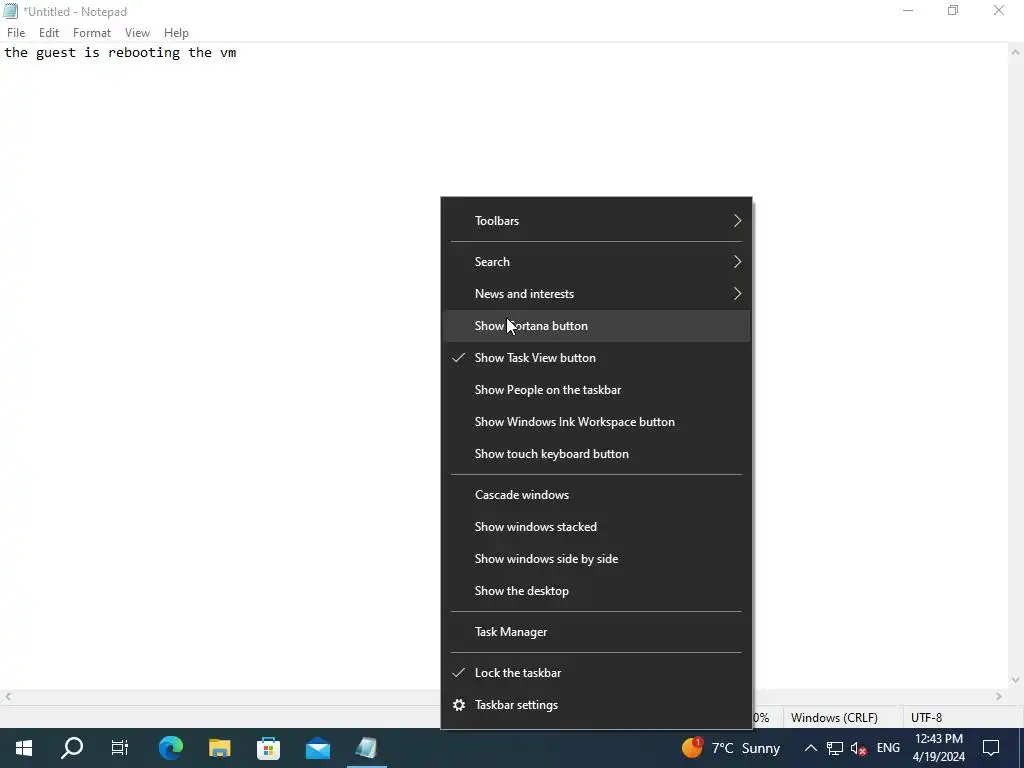The height and width of the screenshot is (768, 1024).
Task: Click the vertical scrollbar up arrow in Notepad
Action: tap(1016, 52)
